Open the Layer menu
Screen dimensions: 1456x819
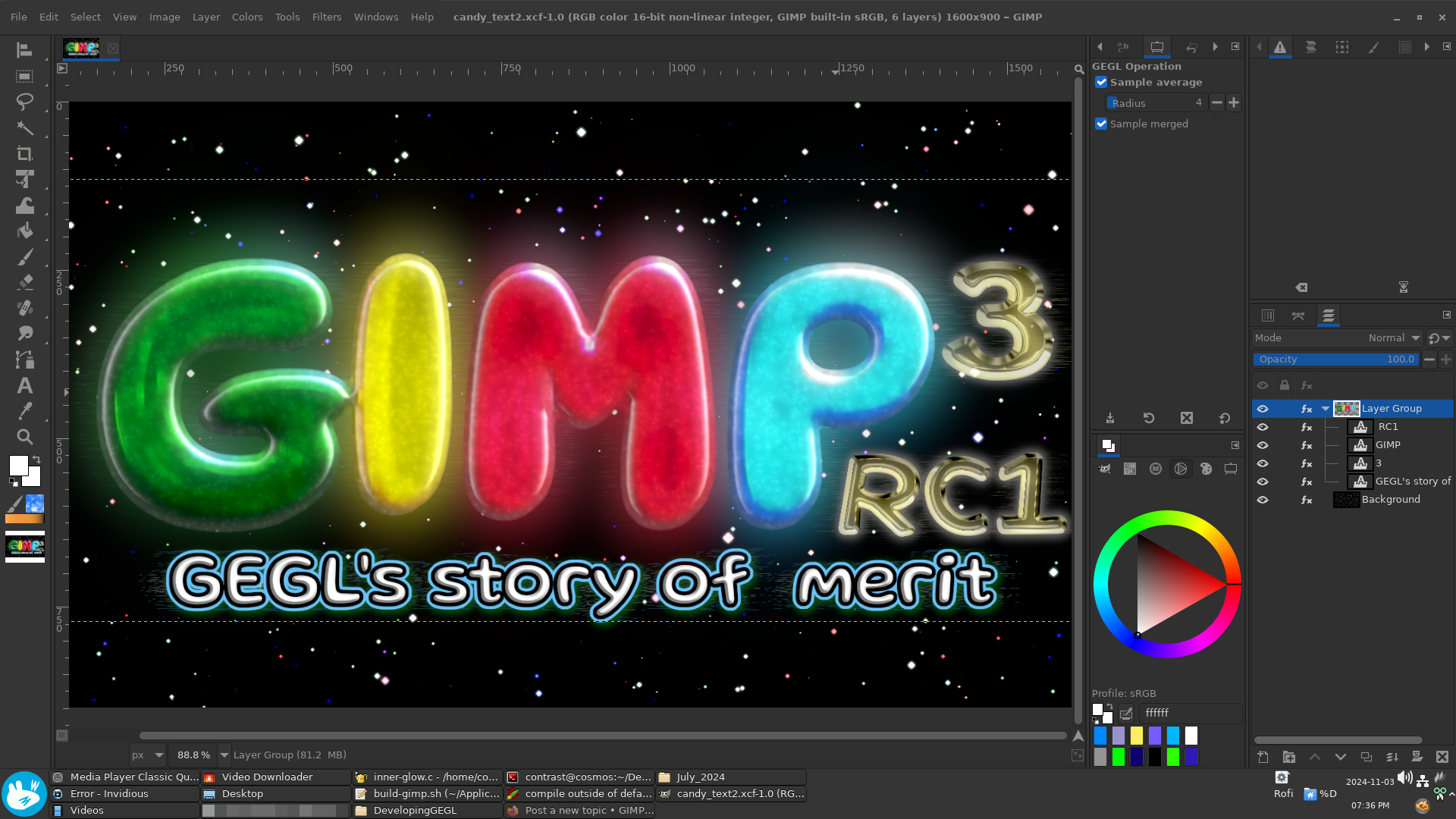tap(206, 17)
